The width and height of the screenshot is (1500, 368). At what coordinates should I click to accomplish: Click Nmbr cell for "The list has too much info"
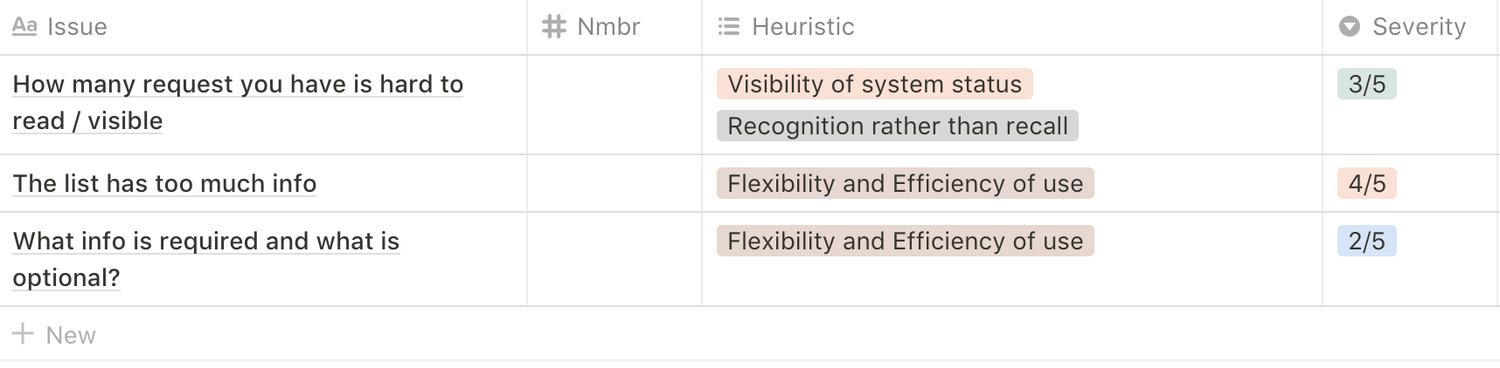[614, 184]
